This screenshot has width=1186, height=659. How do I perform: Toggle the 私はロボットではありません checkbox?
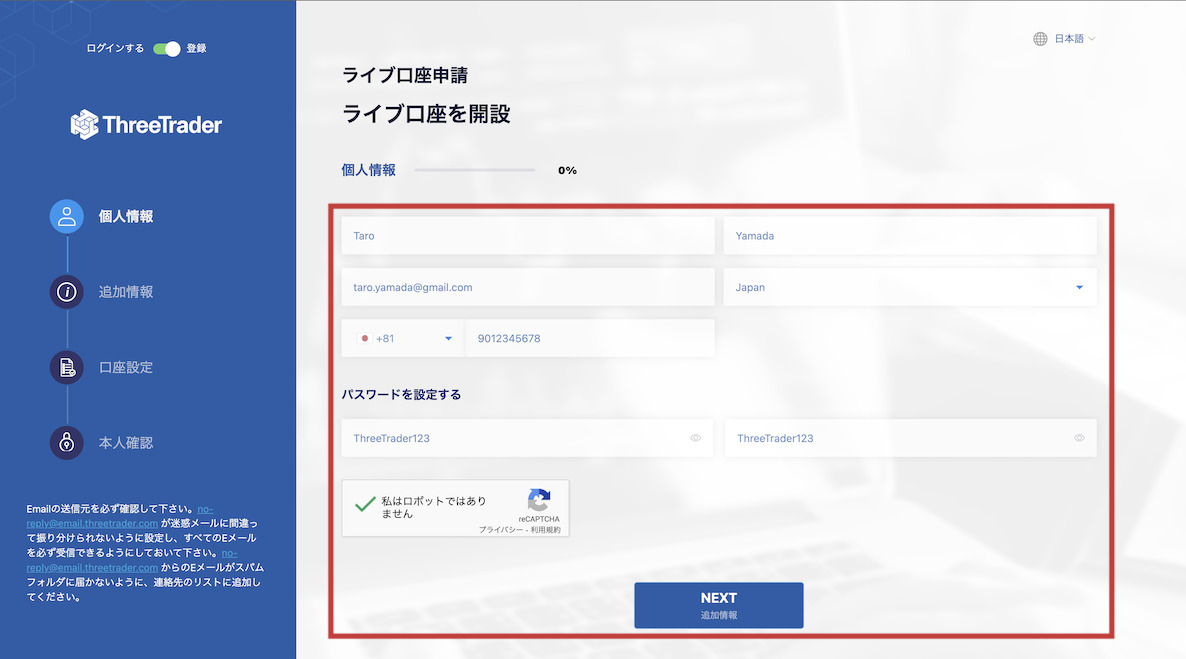(x=365, y=504)
